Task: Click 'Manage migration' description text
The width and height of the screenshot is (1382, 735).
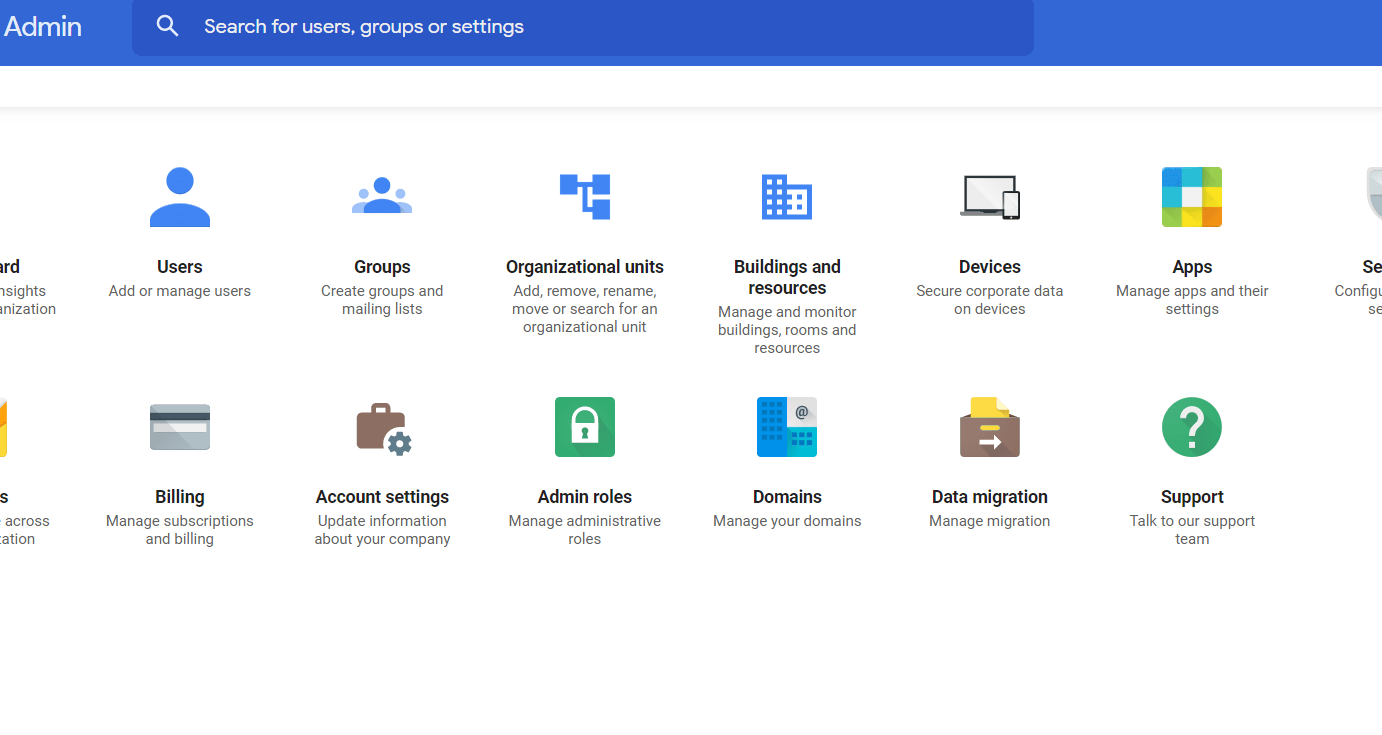Action: coord(990,521)
